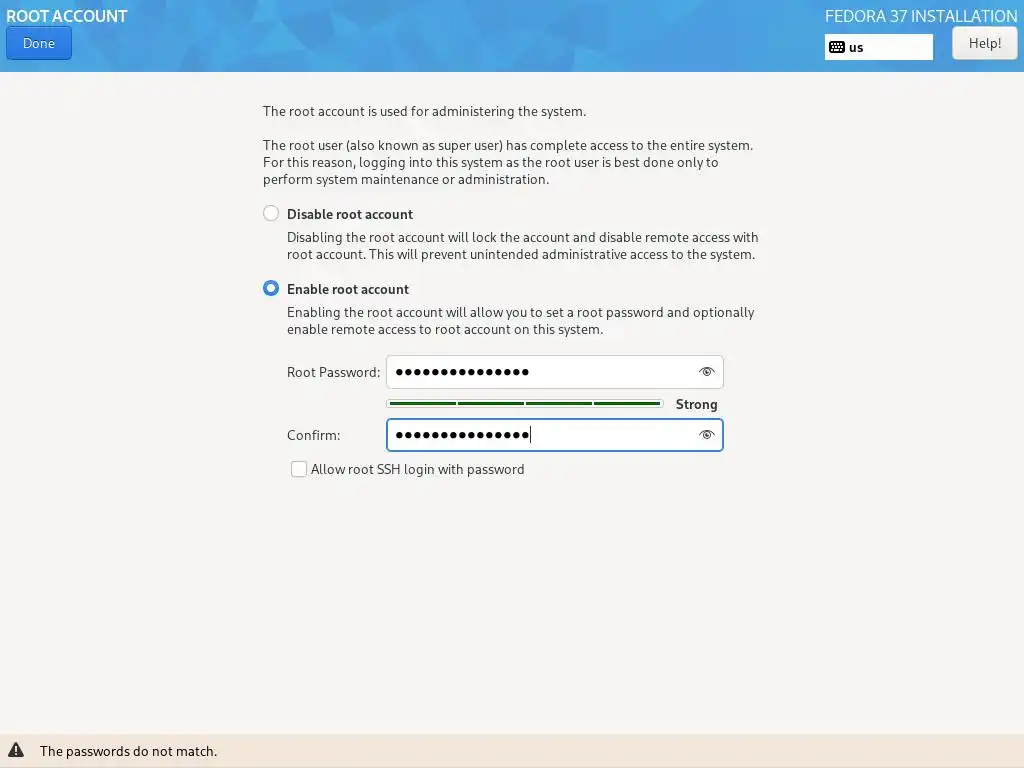This screenshot has width=1024, height=768.
Task: Click the FEDORA 37 INSTALLATION label
Action: tap(921, 16)
